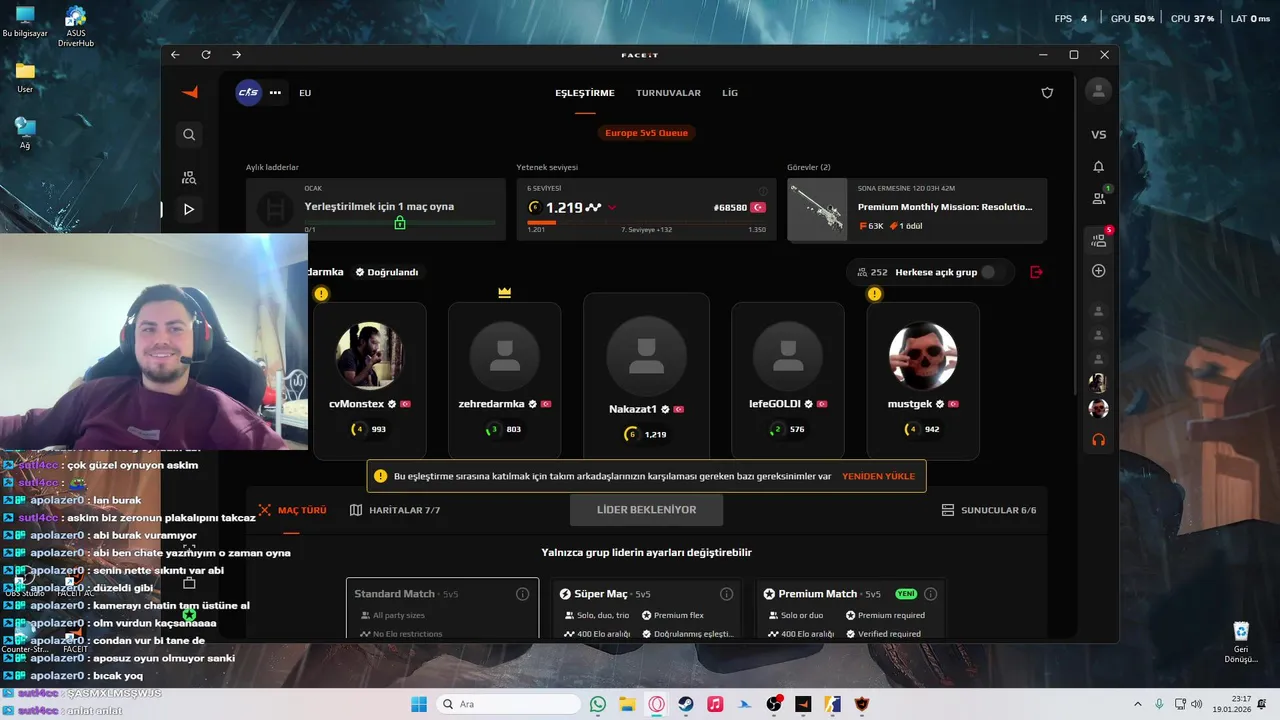The image size is (1280, 720).
Task: Open OBS Studio from the taskbar
Action: (774, 704)
